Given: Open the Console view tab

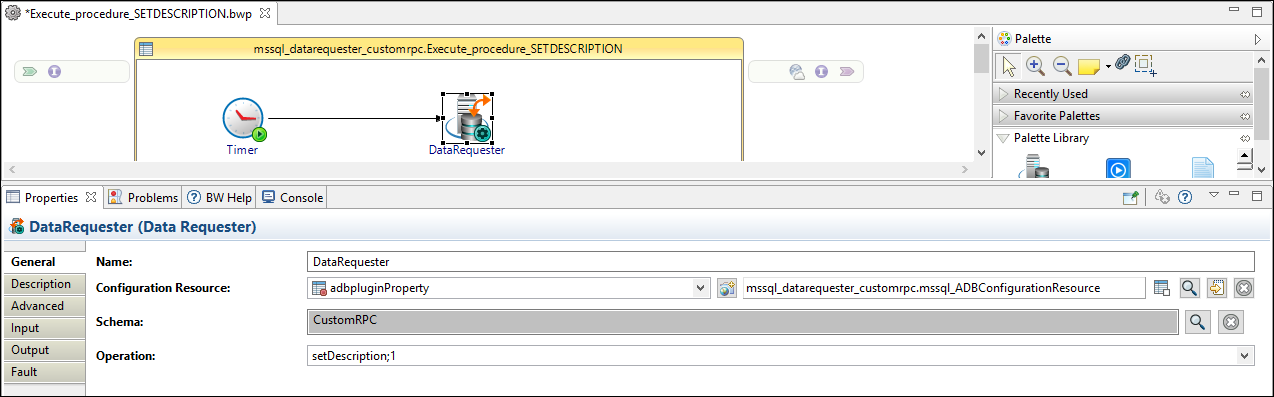Looking at the screenshot, I should click(x=293, y=197).
